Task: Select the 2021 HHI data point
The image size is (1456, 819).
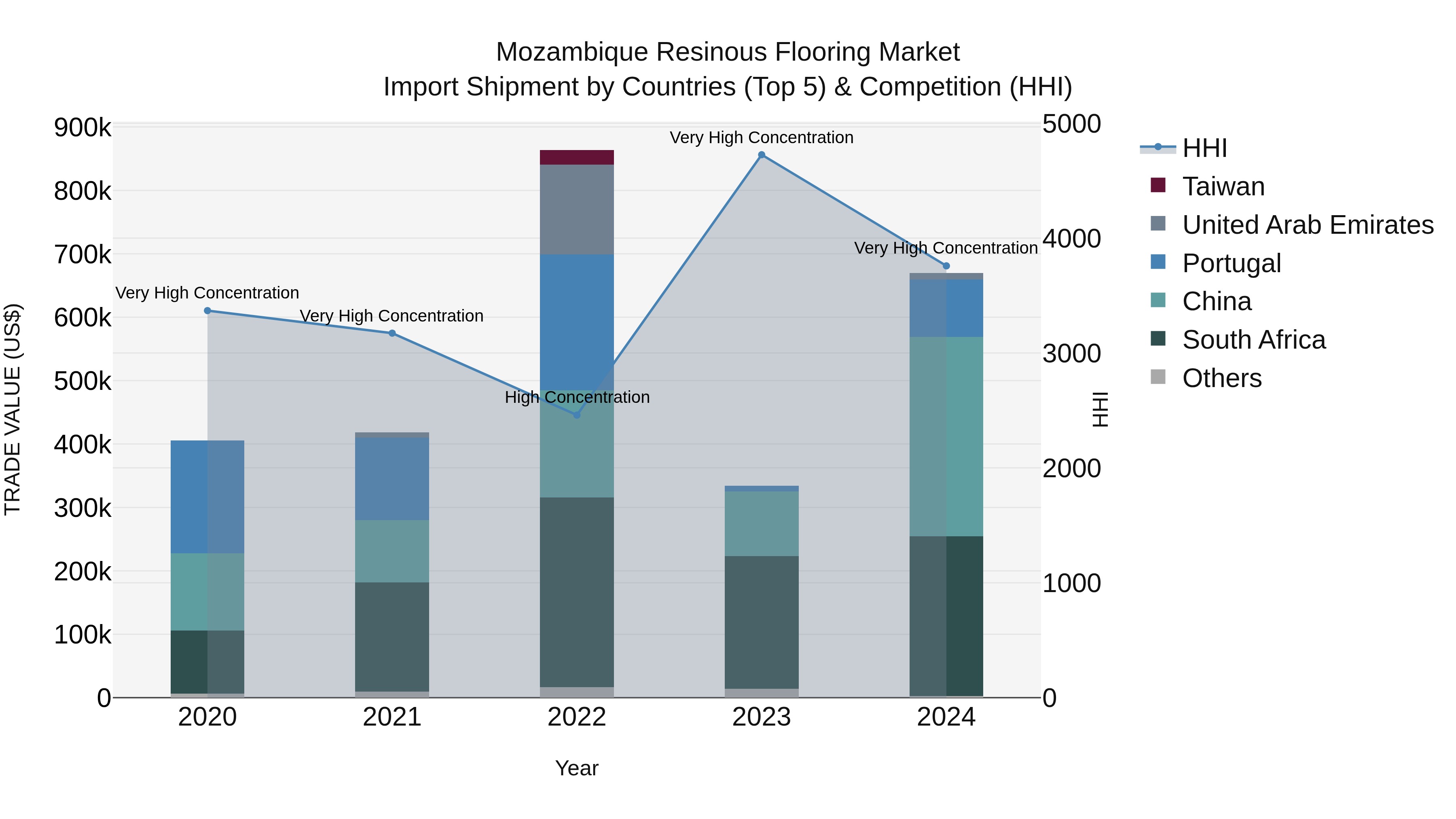Action: pos(392,334)
